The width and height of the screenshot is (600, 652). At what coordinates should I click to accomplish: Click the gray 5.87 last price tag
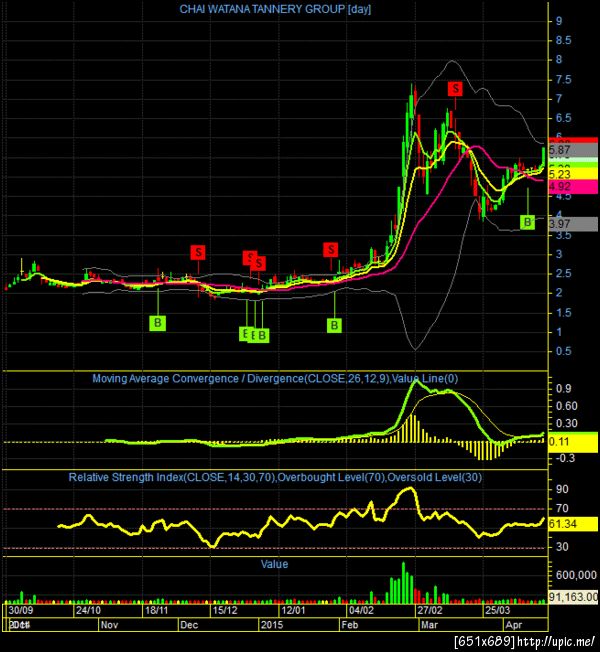click(573, 150)
